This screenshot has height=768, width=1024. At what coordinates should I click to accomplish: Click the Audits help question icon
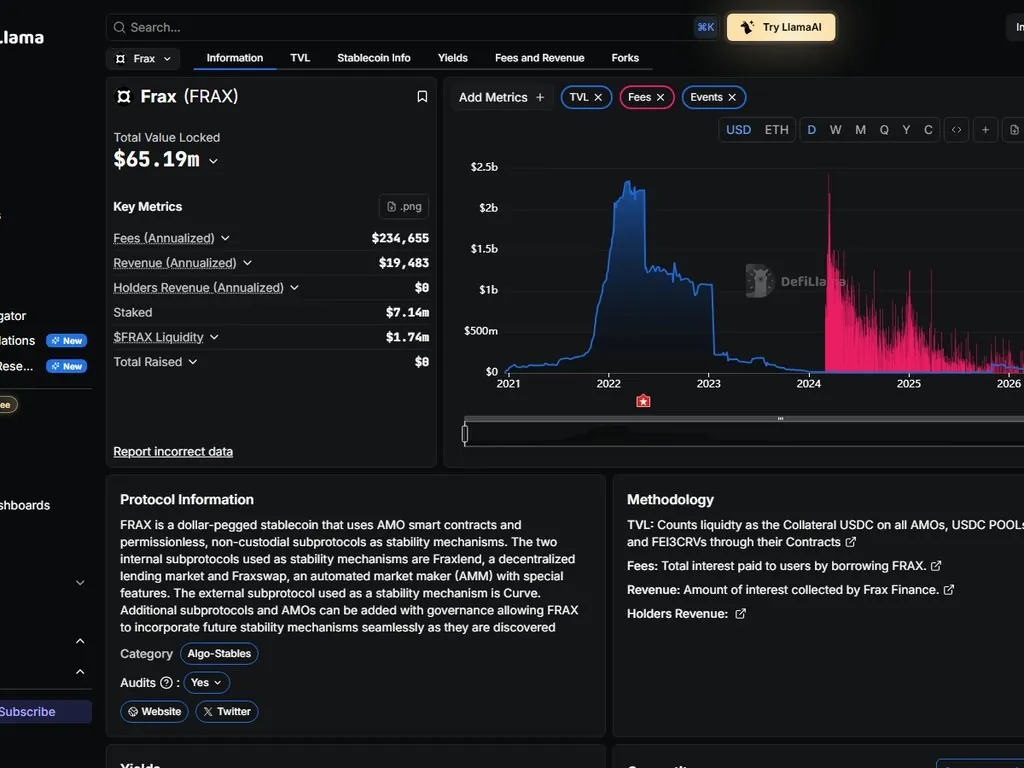tap(167, 683)
